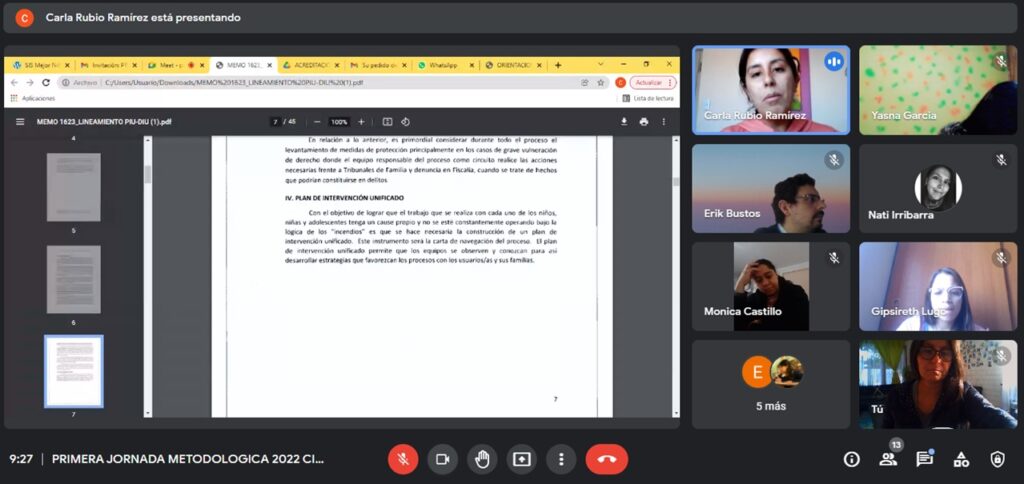Click the present screen button
The height and width of the screenshot is (484, 1024).
(x=521, y=459)
